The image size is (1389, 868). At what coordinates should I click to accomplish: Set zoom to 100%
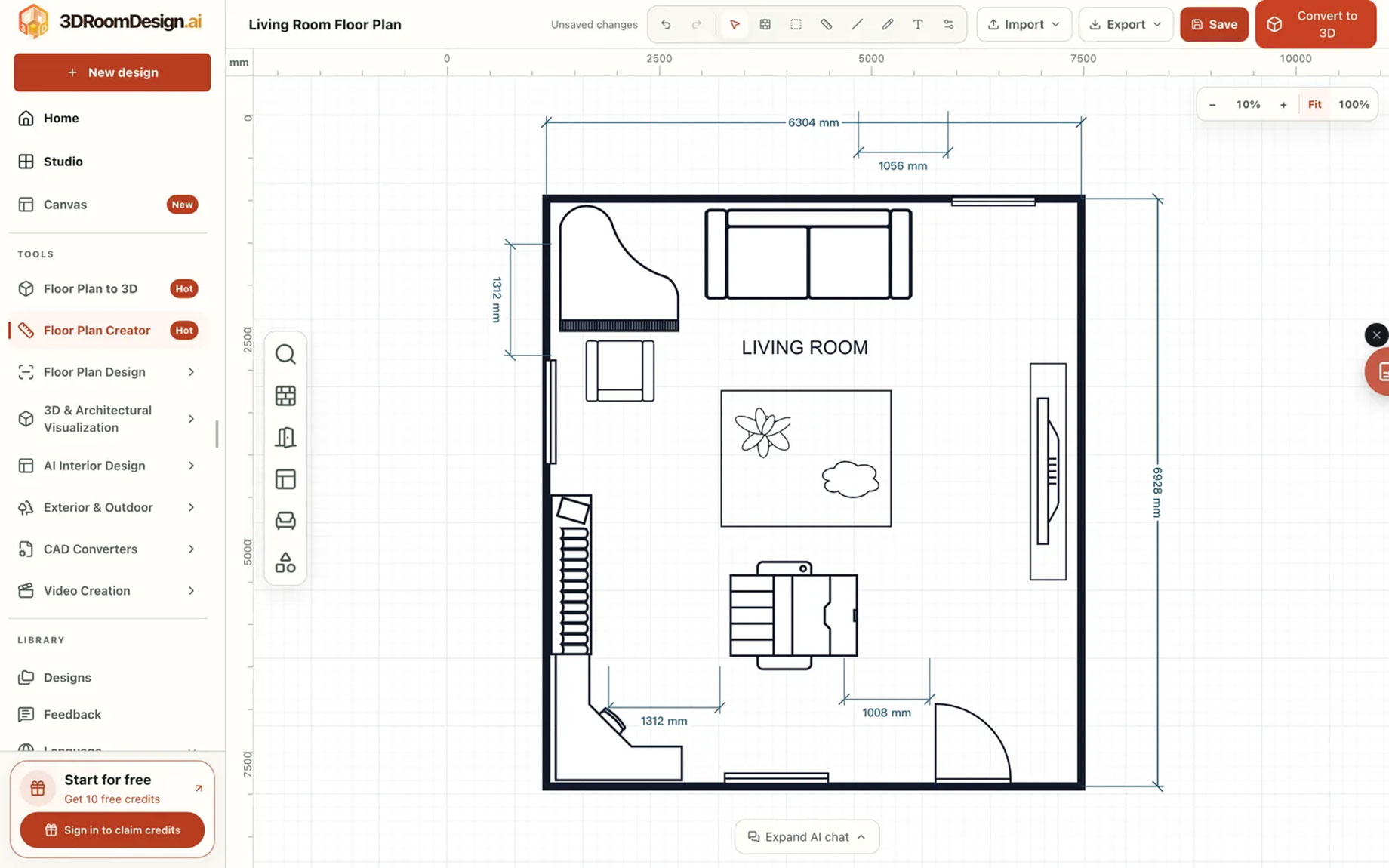click(1354, 104)
